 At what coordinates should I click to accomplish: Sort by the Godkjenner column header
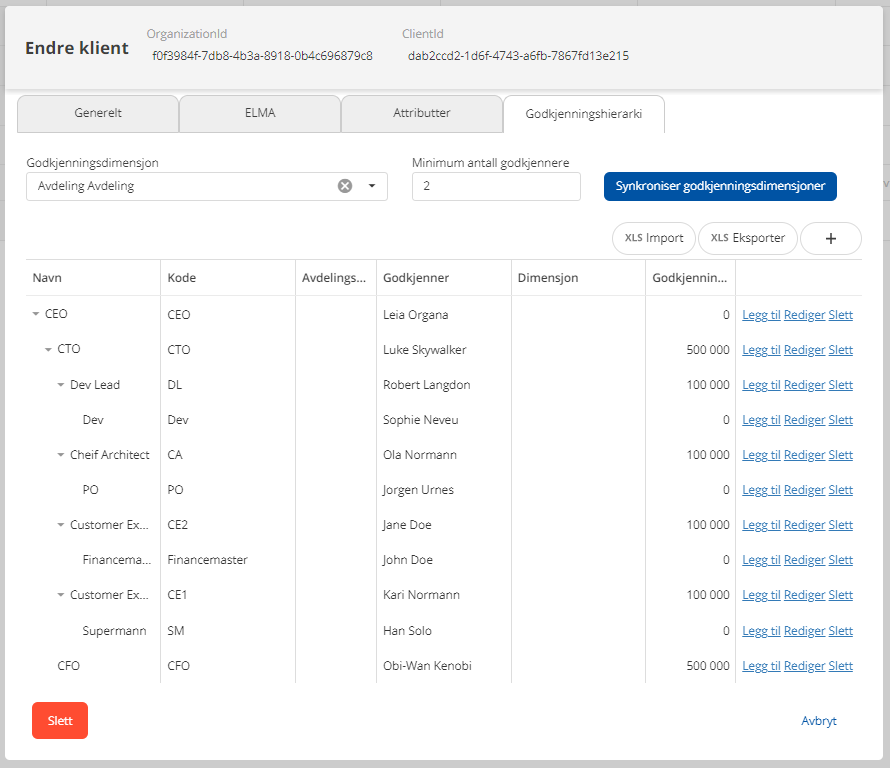pos(416,278)
